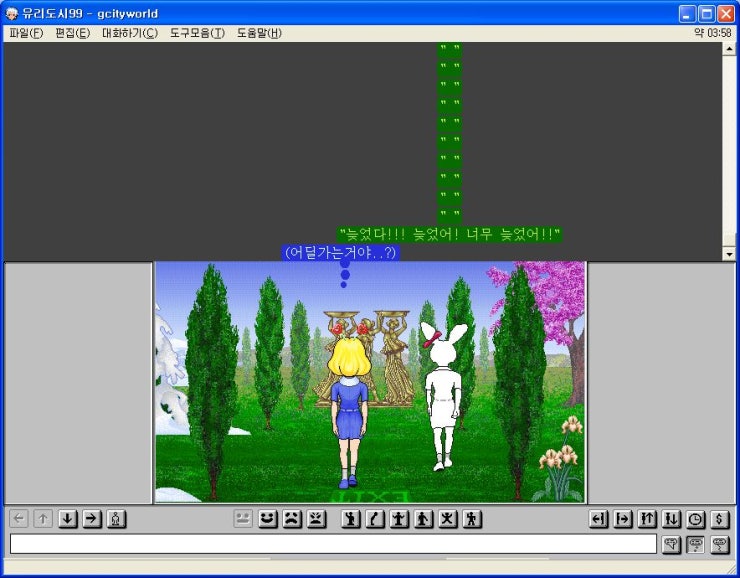Expand the 도움말(H) menu
This screenshot has width=740, height=578.
(x=259, y=33)
